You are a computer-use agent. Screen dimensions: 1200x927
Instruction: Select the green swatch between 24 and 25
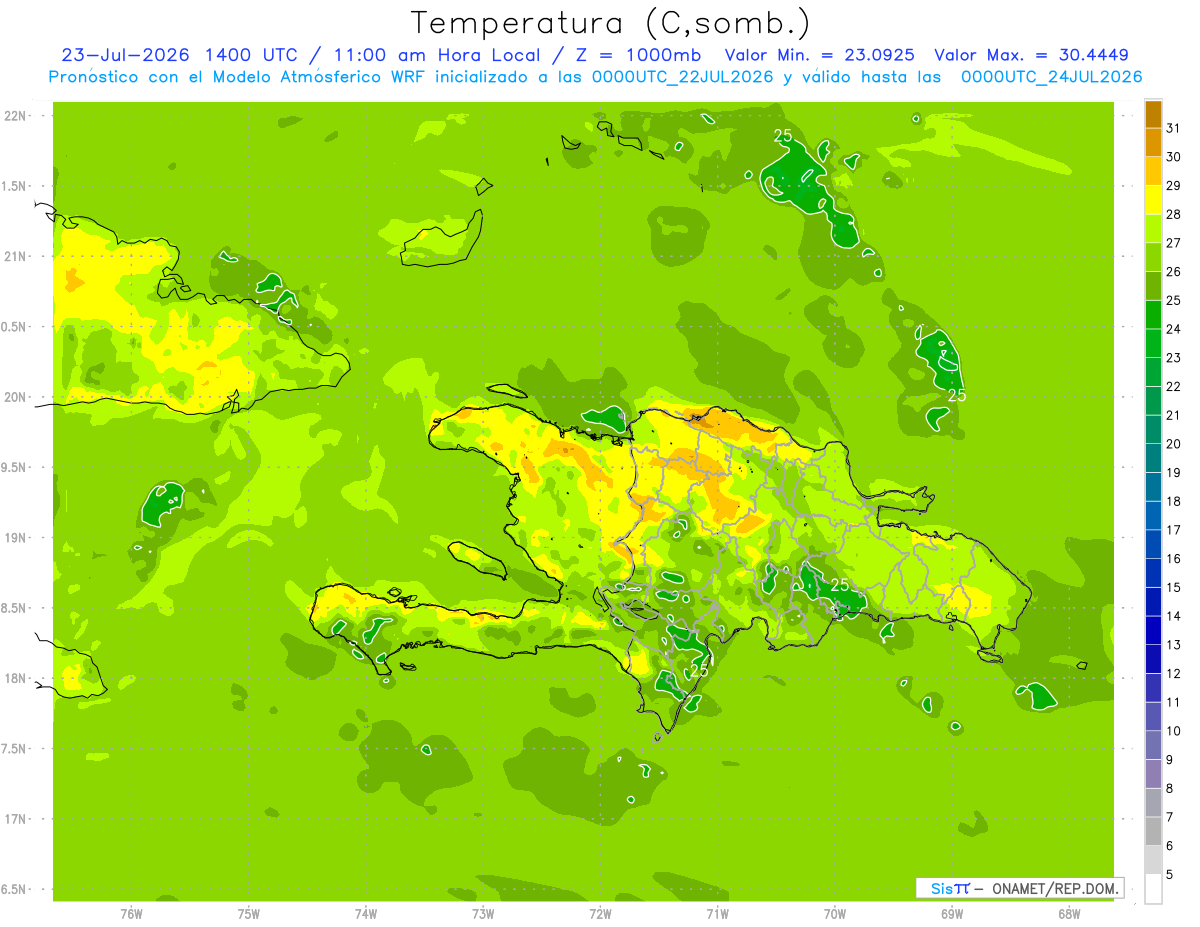click(x=1153, y=314)
